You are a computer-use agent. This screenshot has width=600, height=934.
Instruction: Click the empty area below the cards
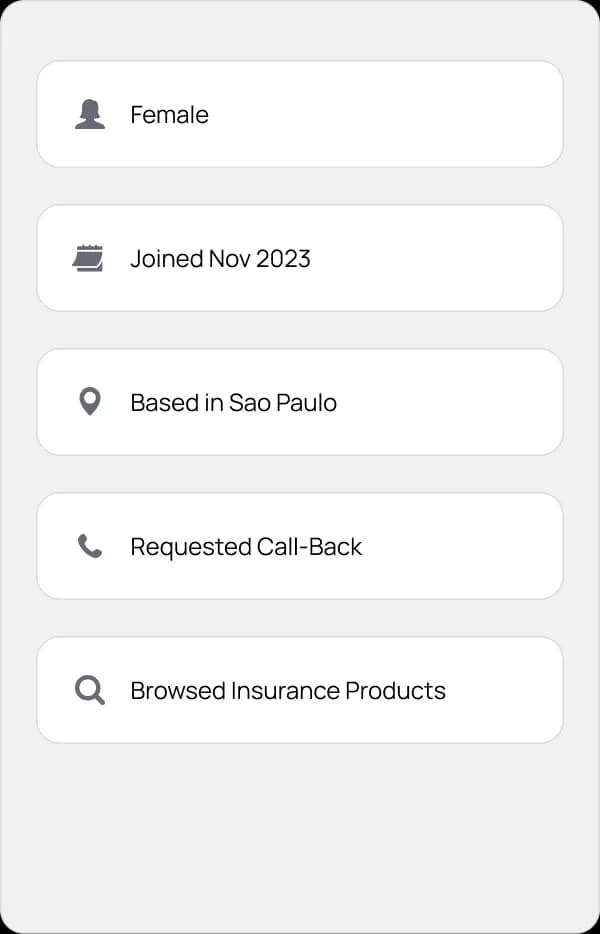click(x=300, y=830)
